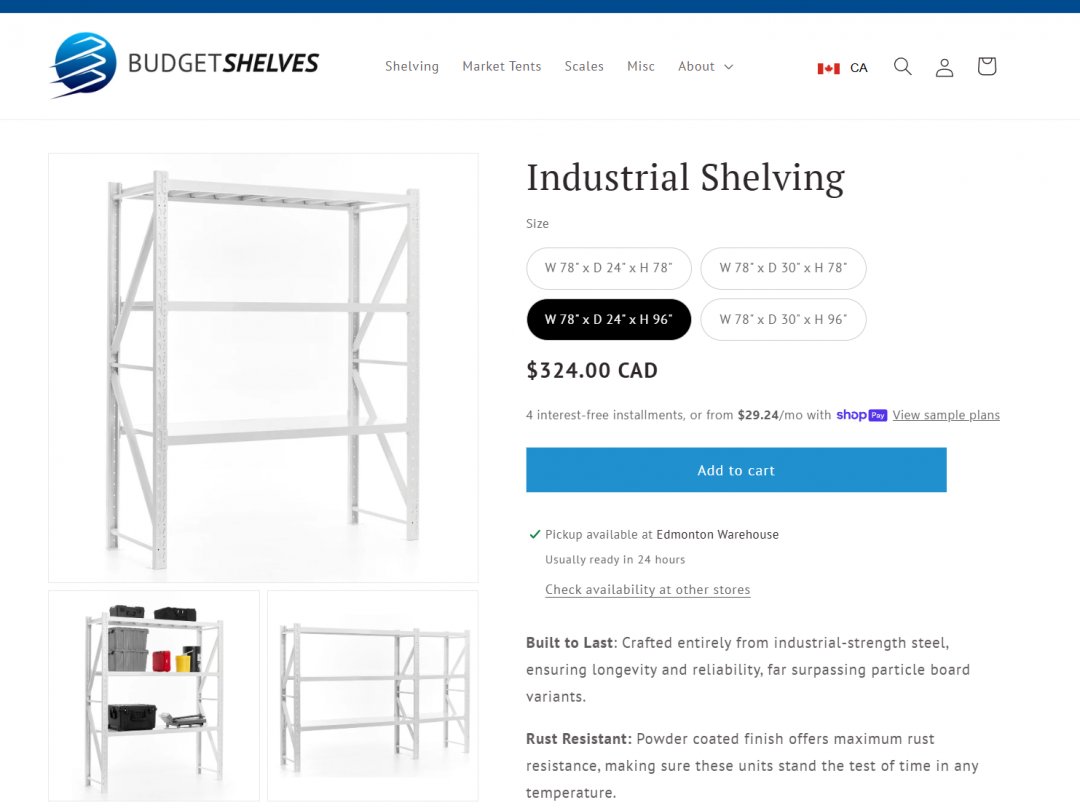This screenshot has height=808, width=1080.
Task: Choose size W 78" x D 30" x H 96"
Action: 783,320
